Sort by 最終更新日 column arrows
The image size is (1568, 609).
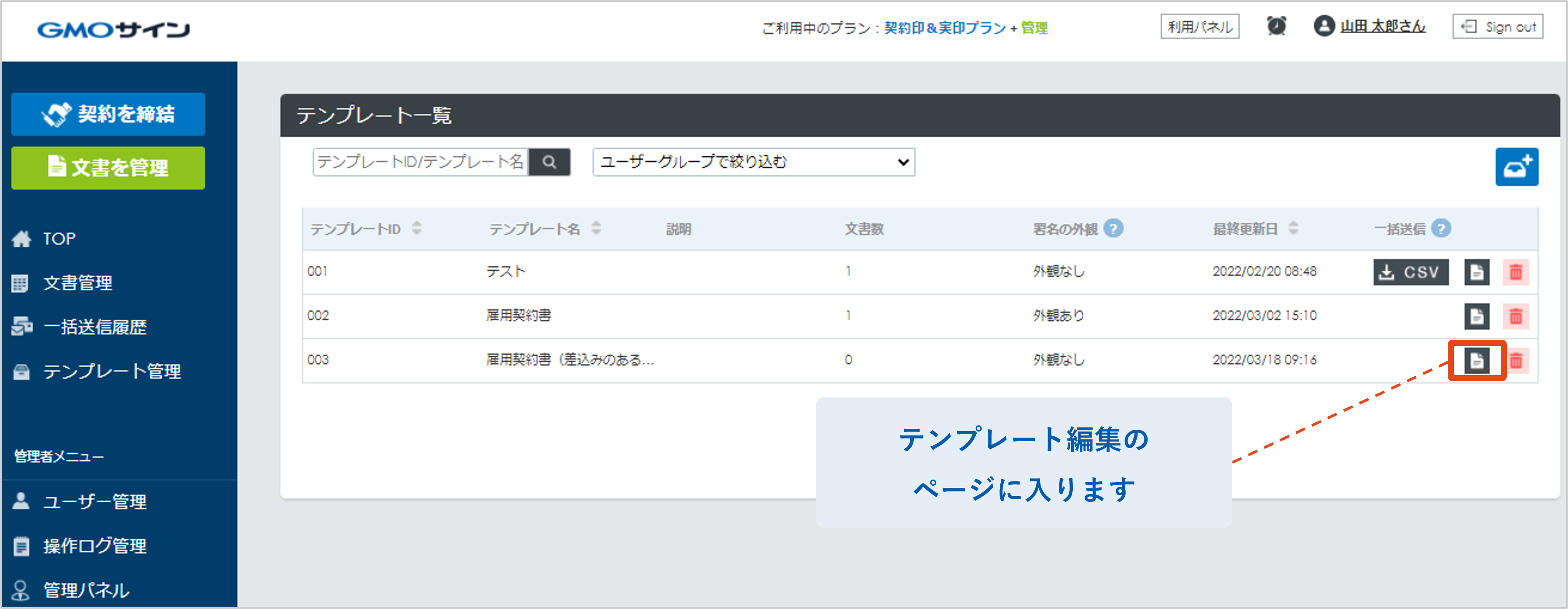(1294, 228)
